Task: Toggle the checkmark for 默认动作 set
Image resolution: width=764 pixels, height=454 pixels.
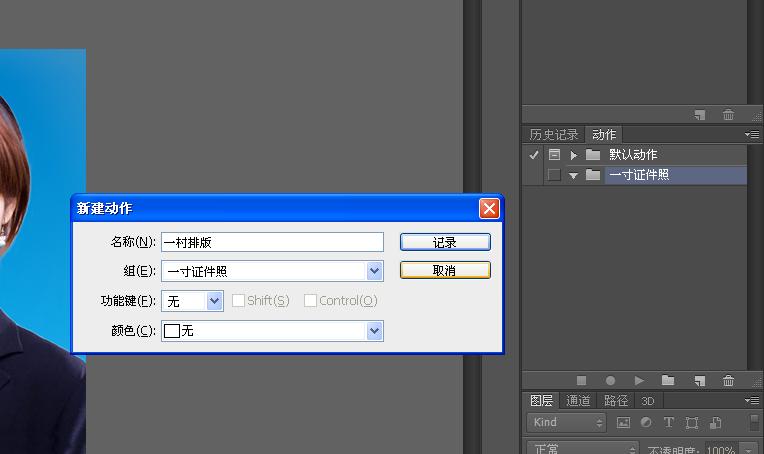Action: pyautogui.click(x=534, y=155)
